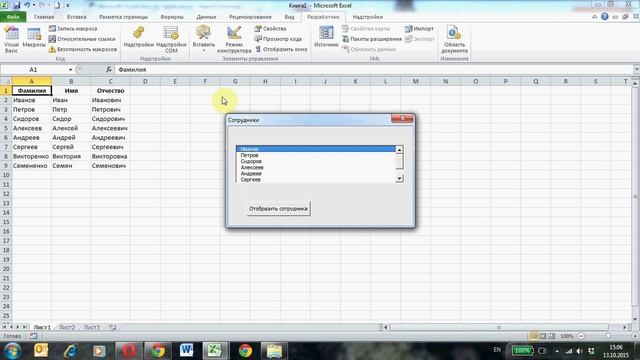The image size is (640, 360).
Task: Open Internet Explorer from taskbar
Action: click(70, 351)
